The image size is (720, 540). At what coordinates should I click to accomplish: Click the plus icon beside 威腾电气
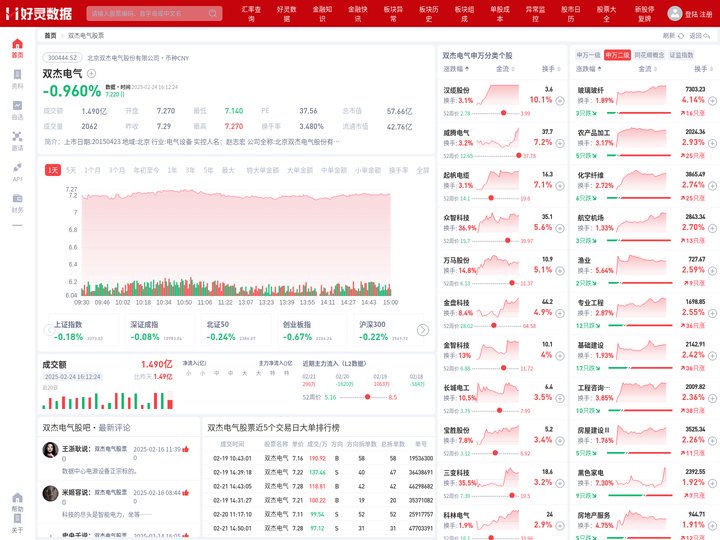pos(560,143)
